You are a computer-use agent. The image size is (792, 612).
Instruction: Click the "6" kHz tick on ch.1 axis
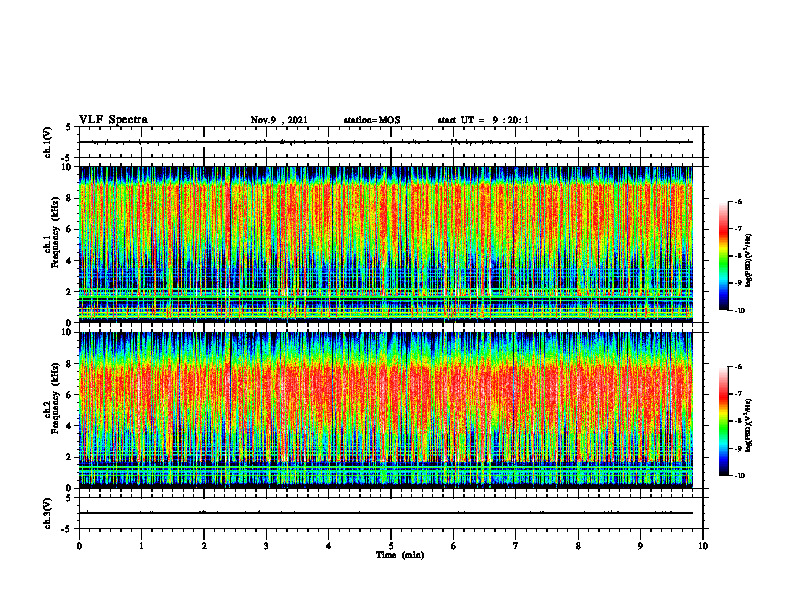[x=70, y=229]
